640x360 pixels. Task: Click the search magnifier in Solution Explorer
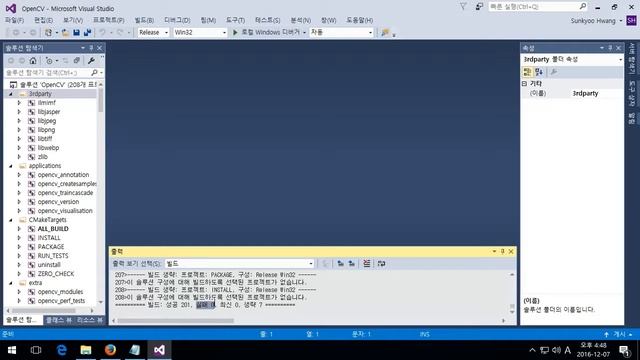(x=94, y=73)
